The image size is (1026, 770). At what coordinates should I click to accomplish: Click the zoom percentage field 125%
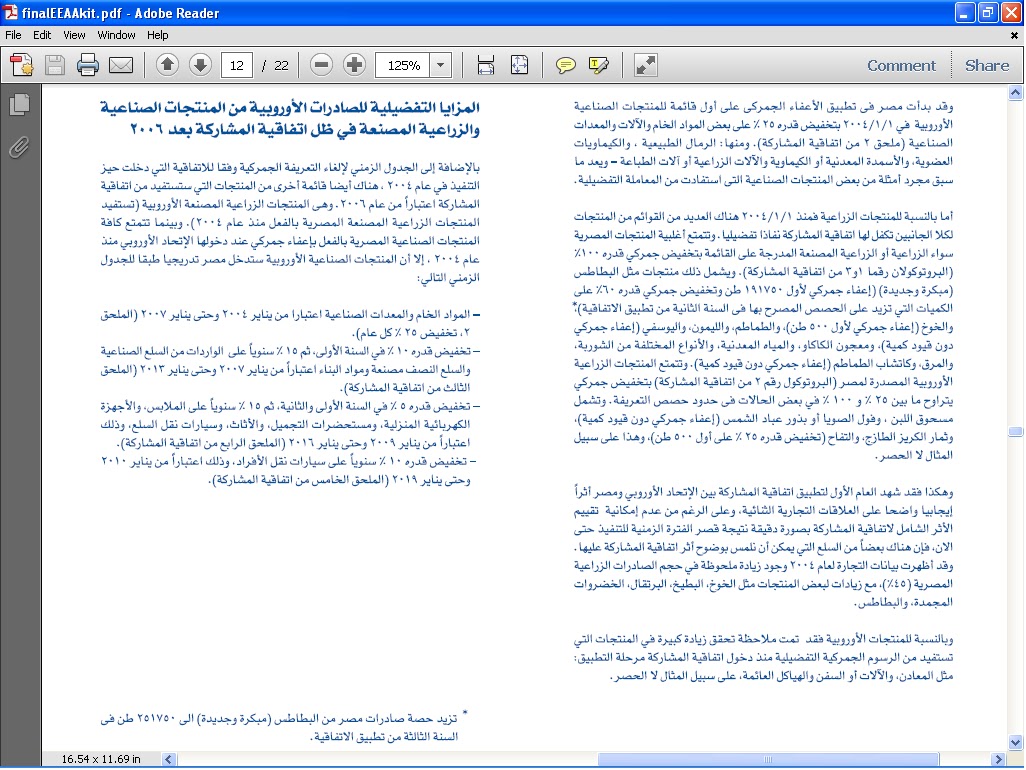[x=404, y=65]
